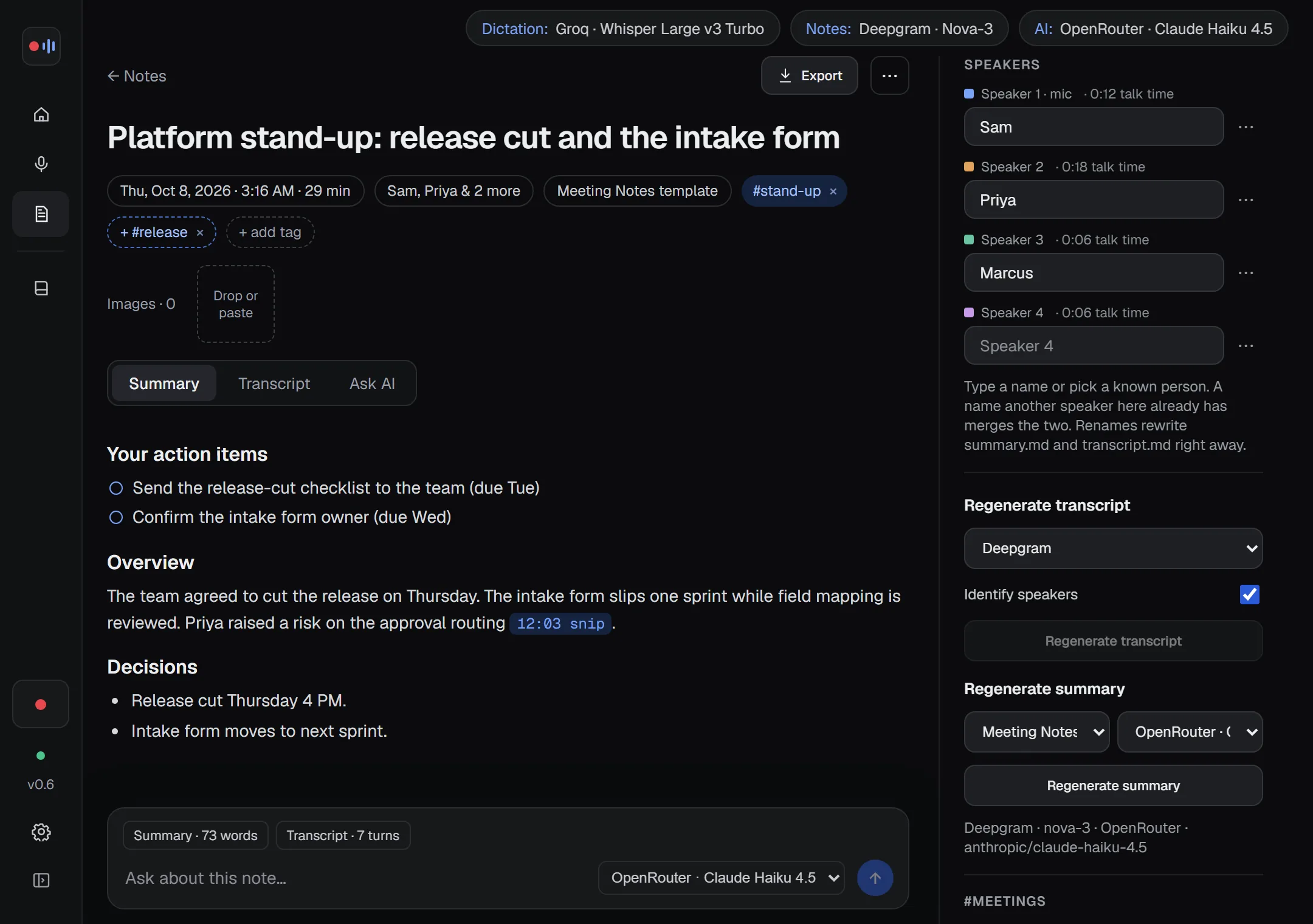Switch to the Ask AI tab

[x=372, y=384]
